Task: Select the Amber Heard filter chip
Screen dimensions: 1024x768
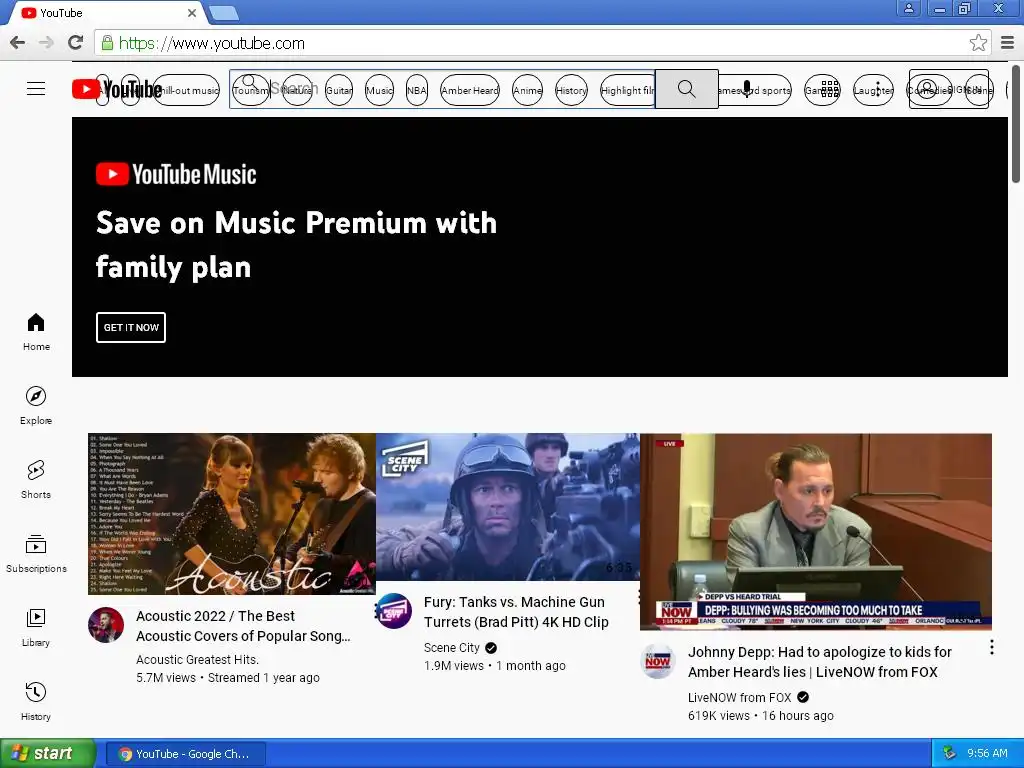Action: click(x=470, y=90)
